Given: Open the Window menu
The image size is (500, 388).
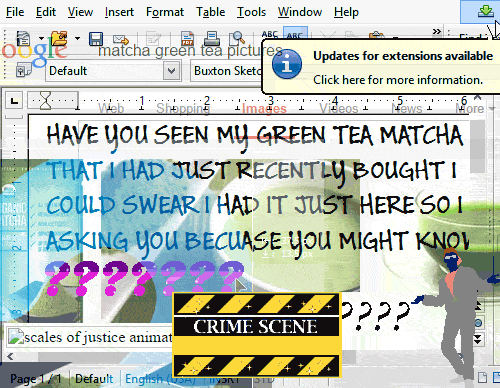Looking at the screenshot, I should point(300,12).
